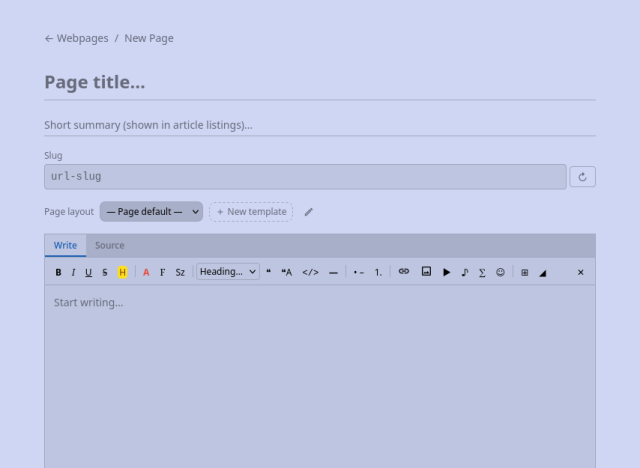Apply yellow highlight to text
Screen dimensions: 640x468
coord(122,272)
